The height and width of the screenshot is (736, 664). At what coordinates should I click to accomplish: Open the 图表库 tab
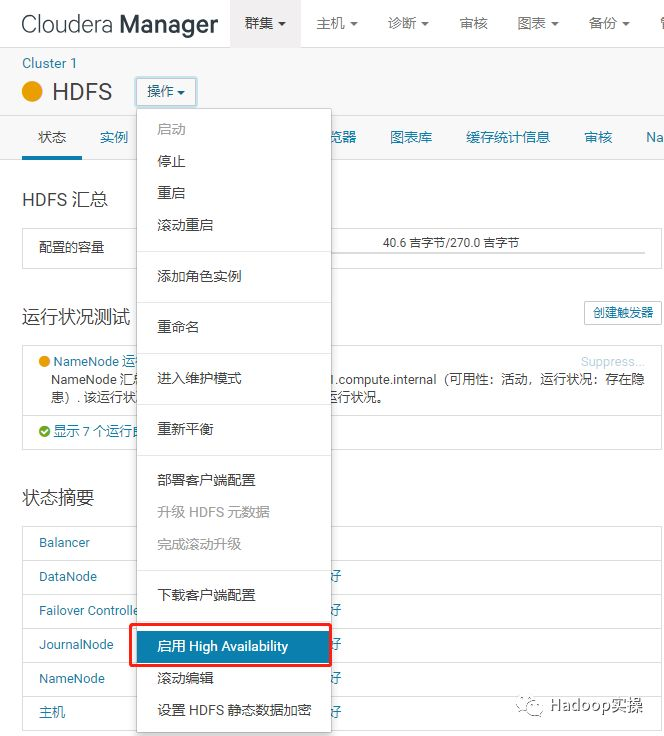(411, 137)
